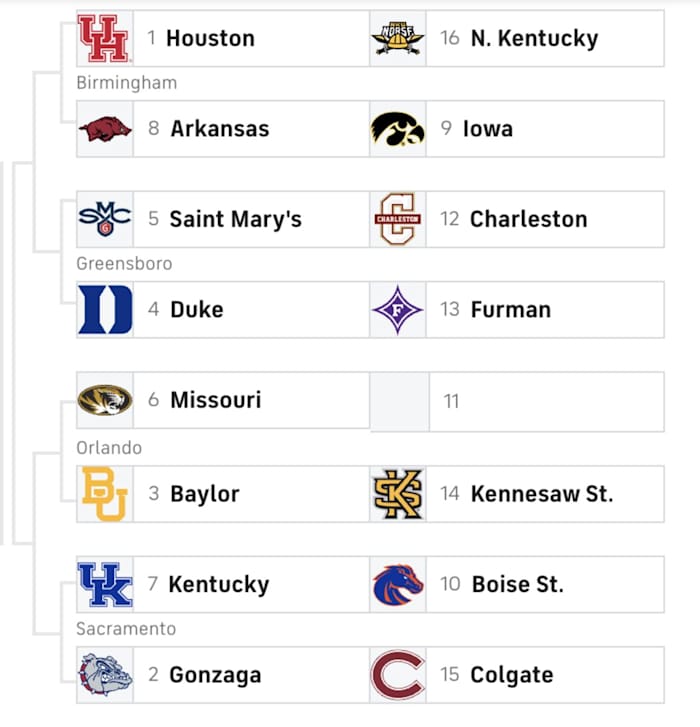Click the Baylor BU logo
The image size is (700, 727).
[104, 494]
